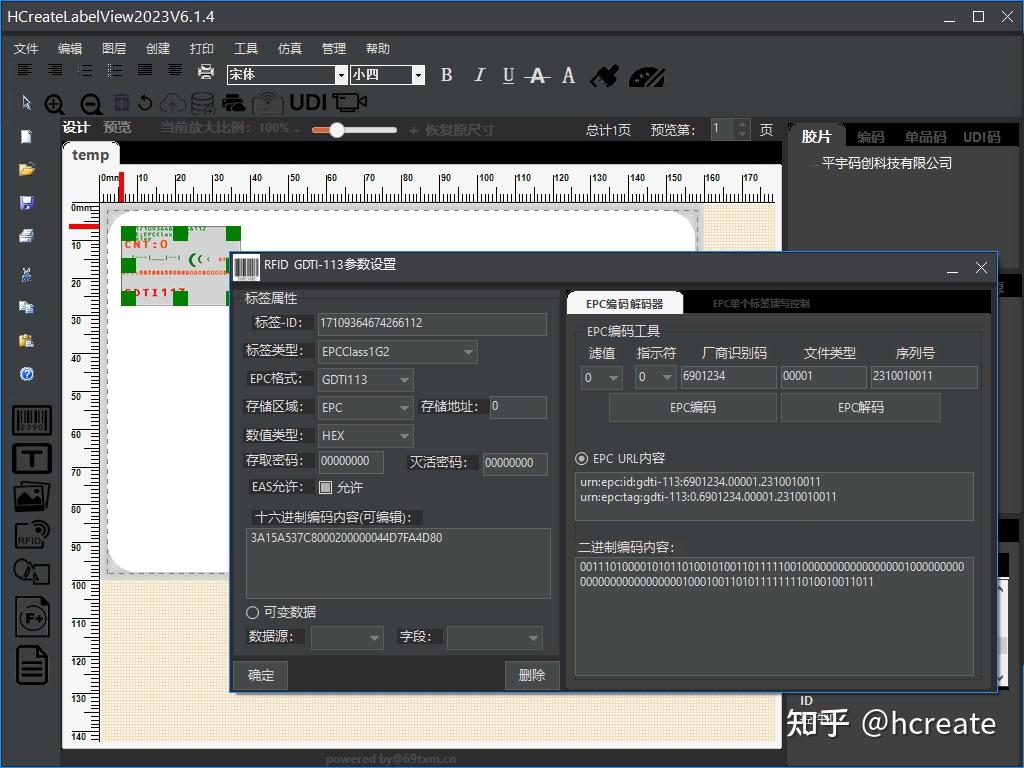Select the EPC URL内容 radio button
Image resolution: width=1024 pixels, height=768 pixels.
coord(581,459)
